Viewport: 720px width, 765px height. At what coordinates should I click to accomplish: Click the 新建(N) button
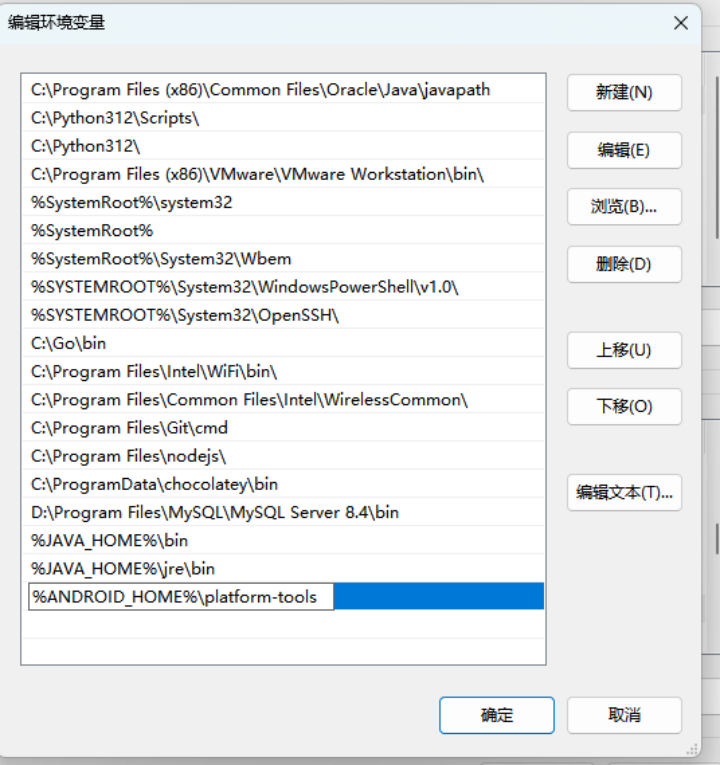point(624,92)
